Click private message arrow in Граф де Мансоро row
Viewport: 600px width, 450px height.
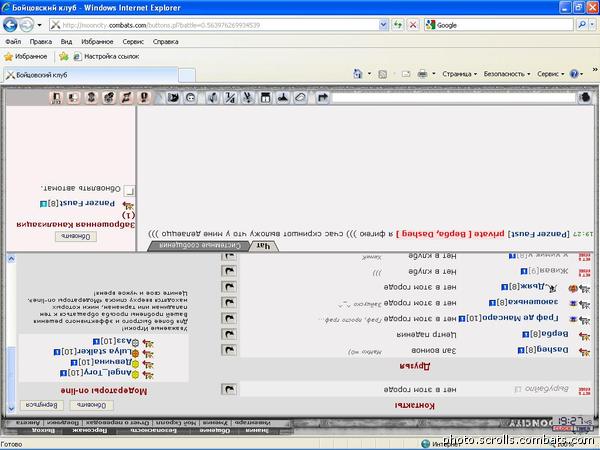click(229, 319)
